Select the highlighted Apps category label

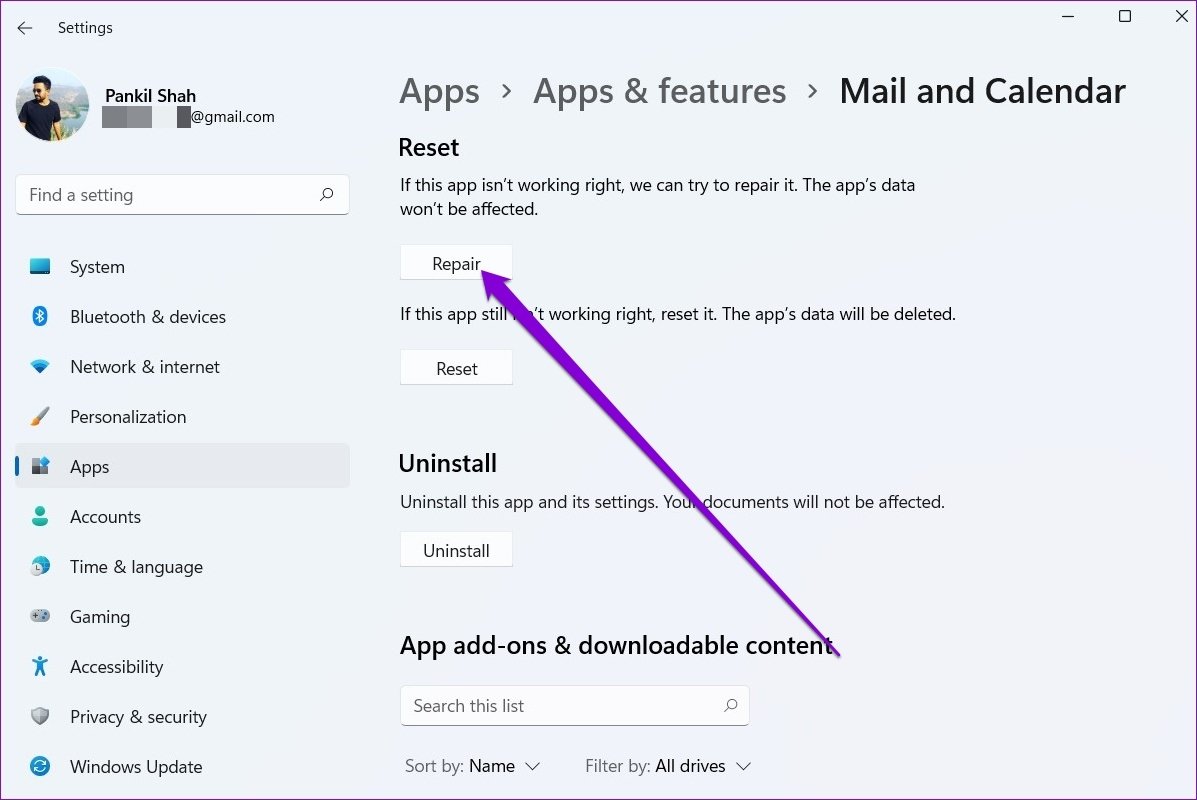tap(89, 466)
